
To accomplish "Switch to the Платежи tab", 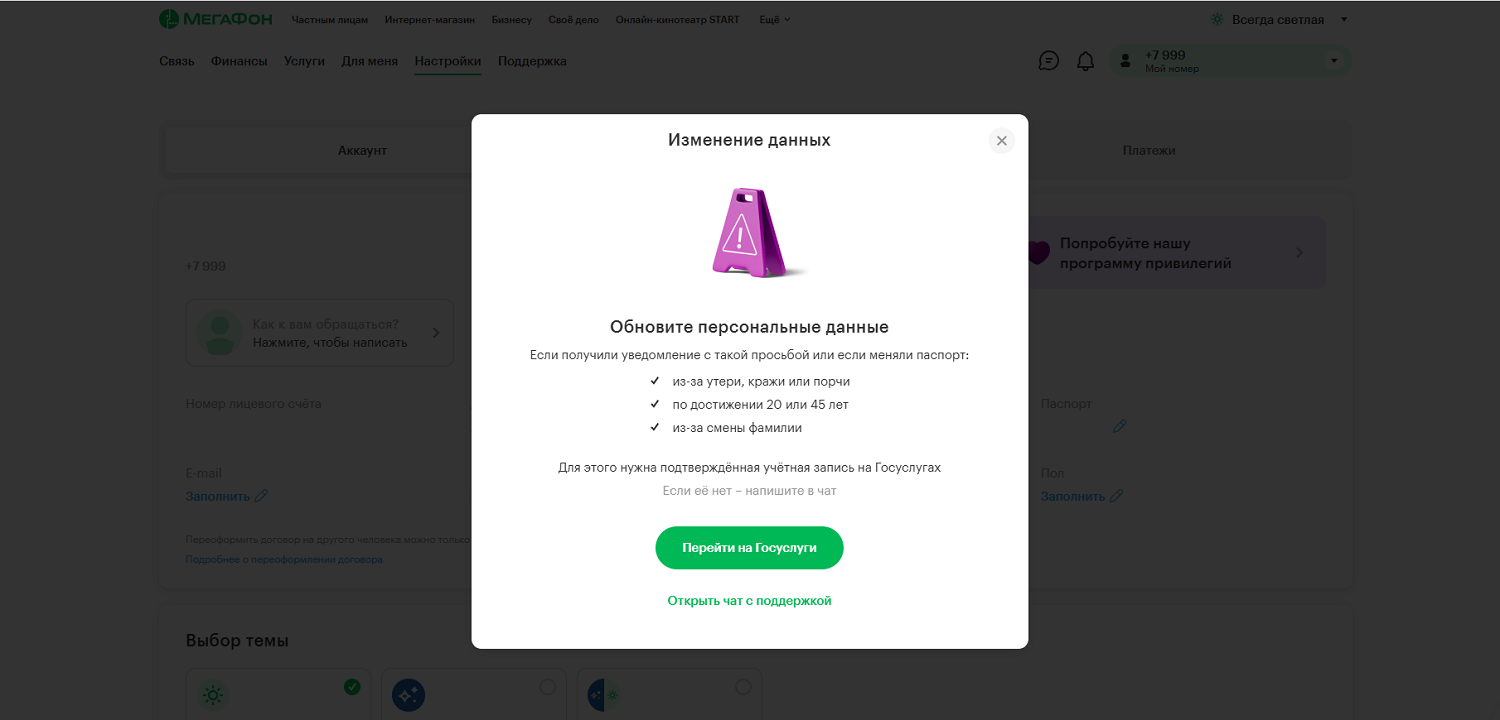I will (1149, 151).
